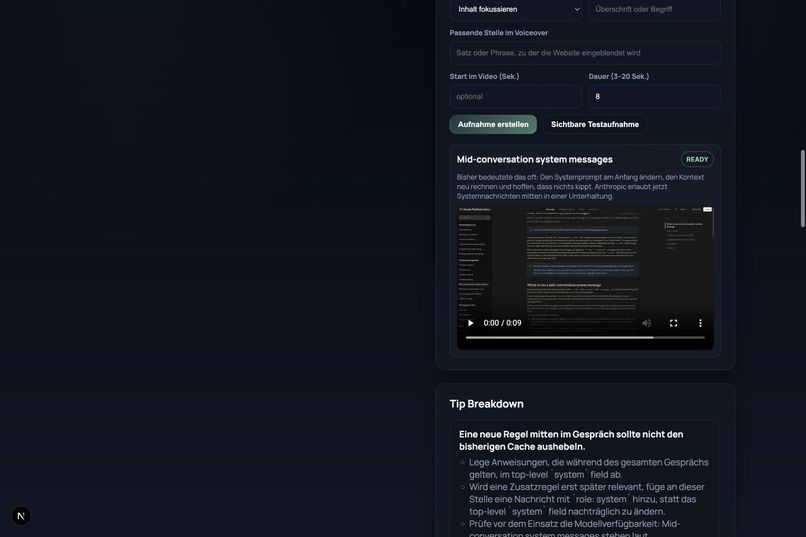Click the video progress seek bar
Image resolution: width=806 pixels, height=537 pixels.
(x=585, y=338)
